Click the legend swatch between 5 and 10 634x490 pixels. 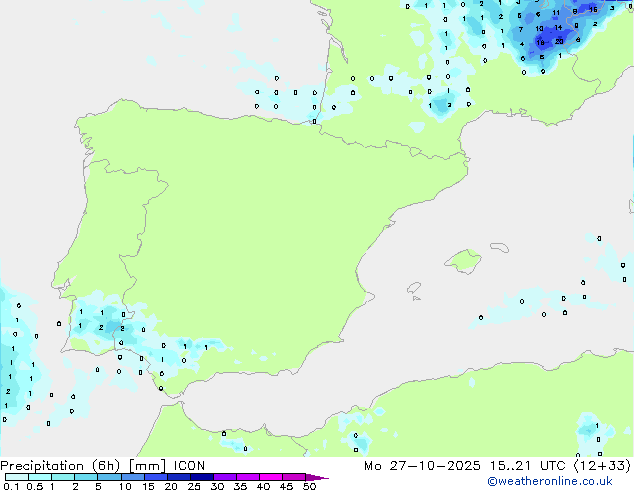109,477
